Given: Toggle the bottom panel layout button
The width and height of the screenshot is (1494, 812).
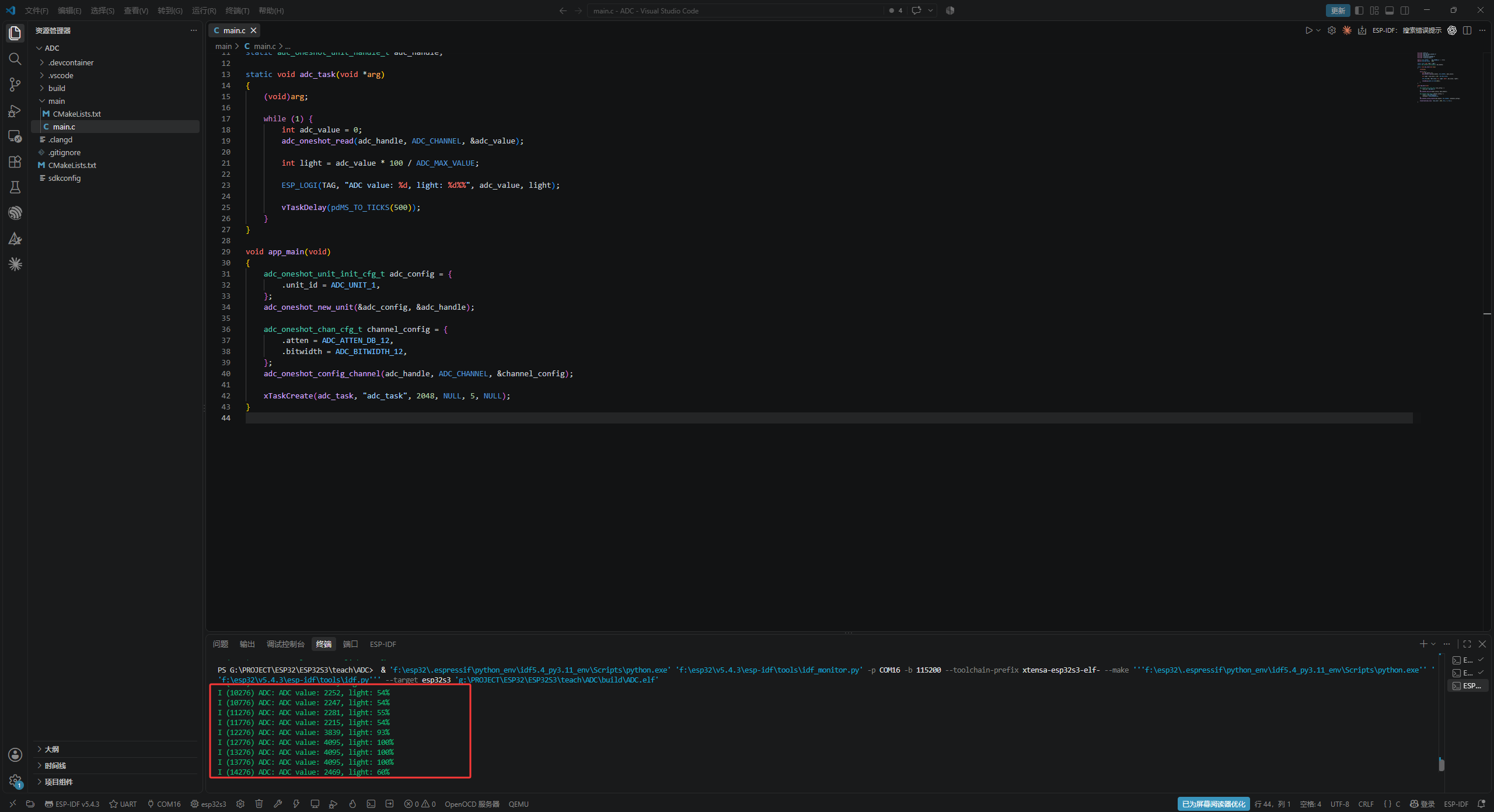Looking at the screenshot, I should point(1390,10).
